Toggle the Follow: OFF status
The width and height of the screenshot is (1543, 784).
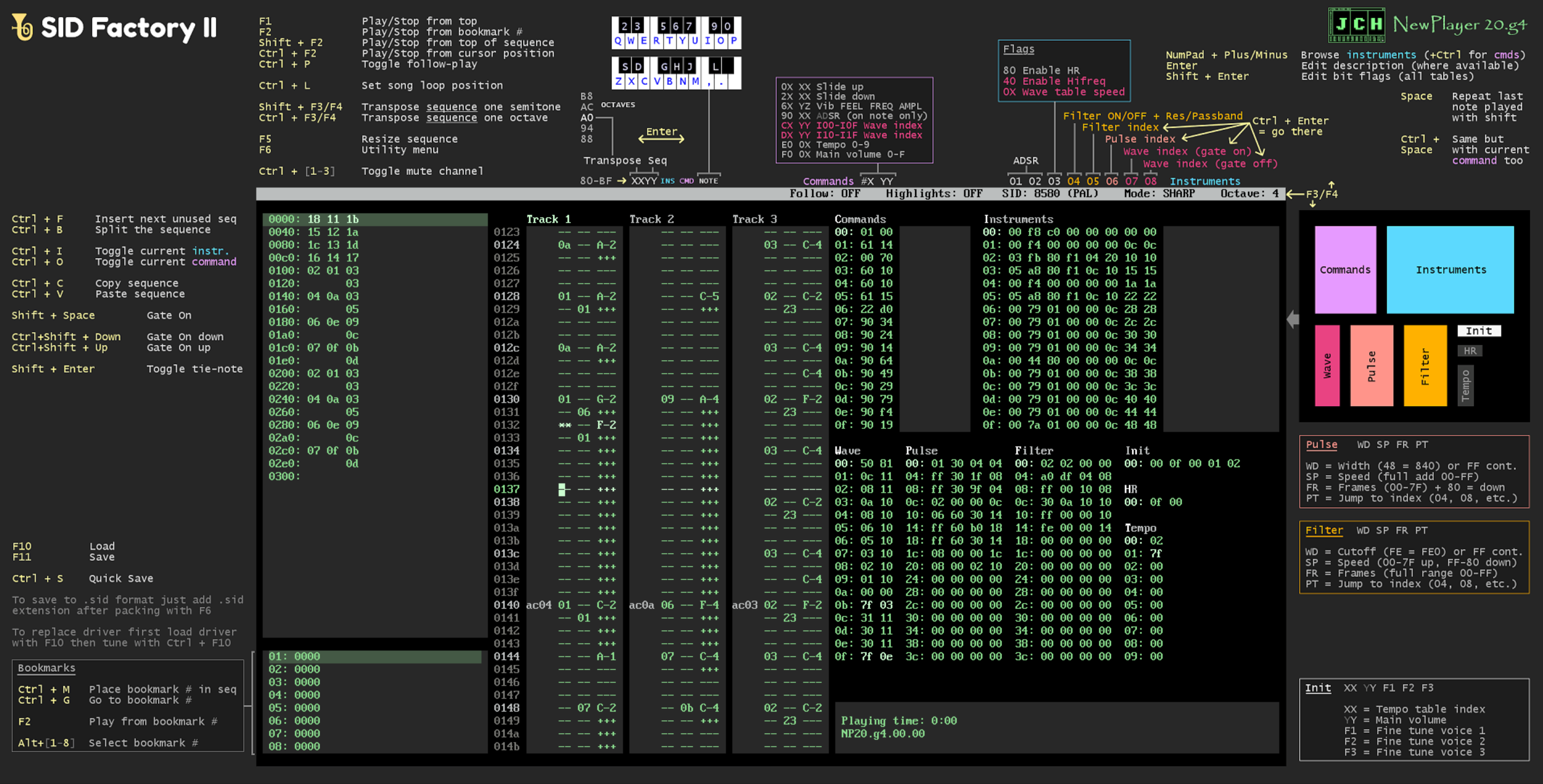coord(824,193)
